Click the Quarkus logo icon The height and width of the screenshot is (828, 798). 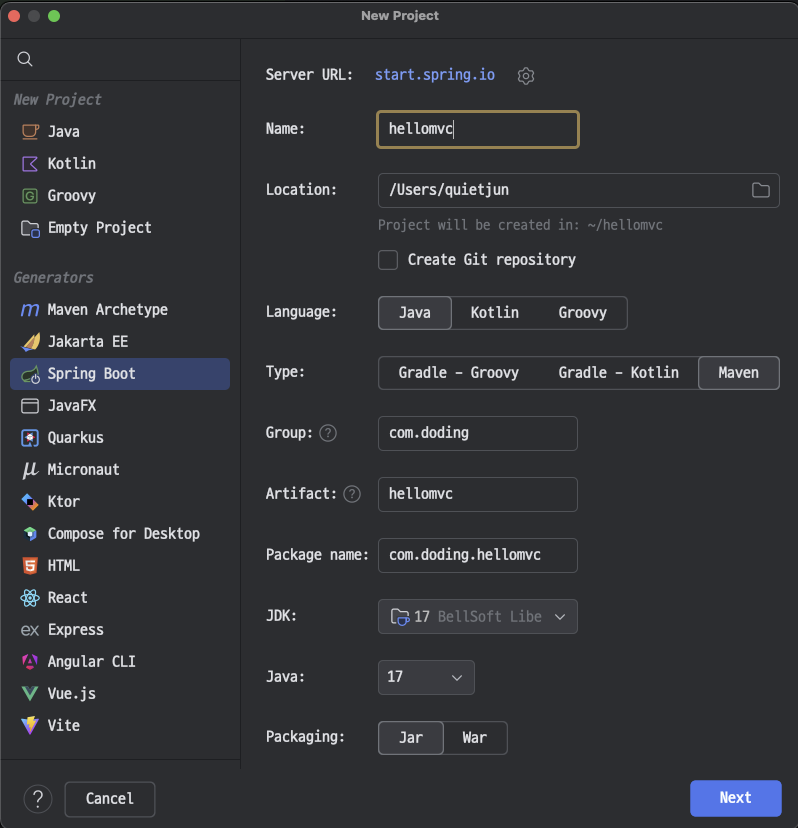pos(30,438)
